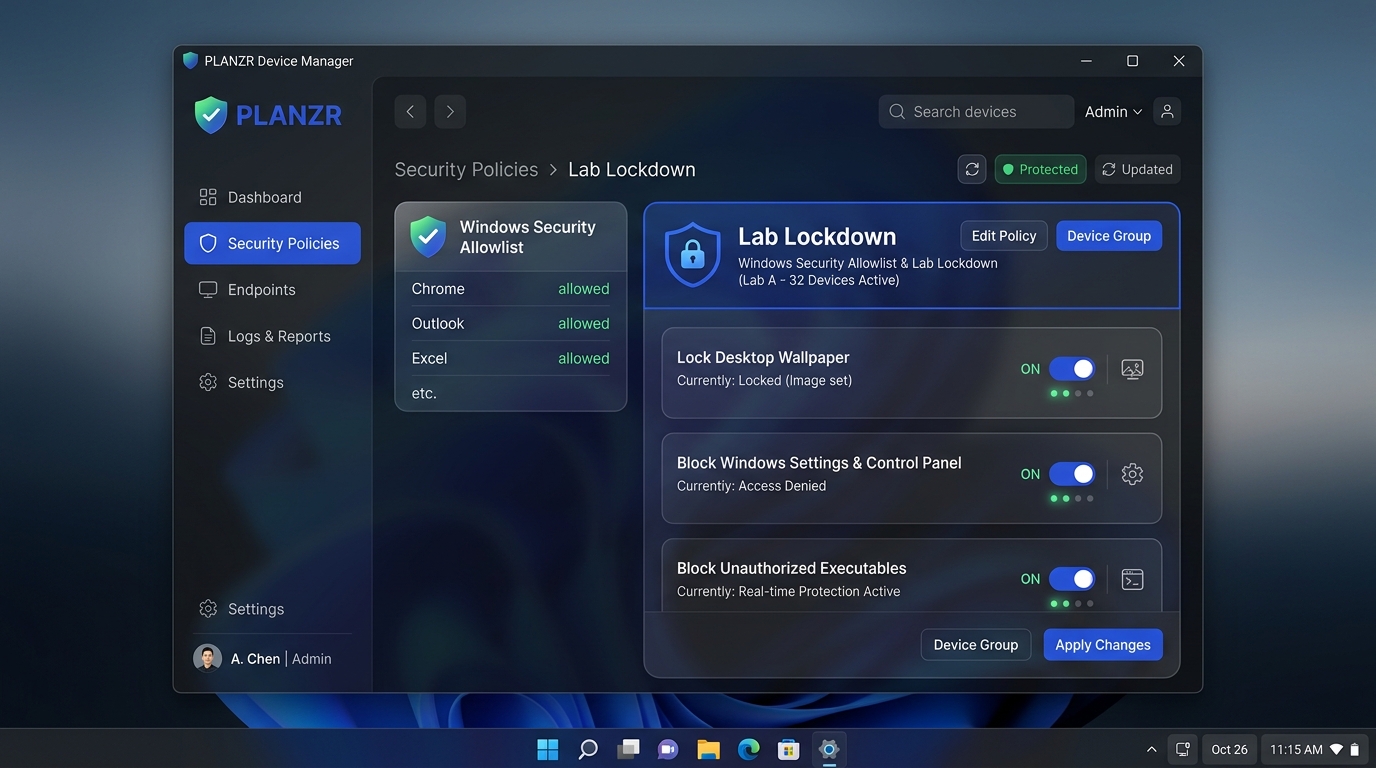Show hidden icons via system tray chevron

tap(1151, 749)
